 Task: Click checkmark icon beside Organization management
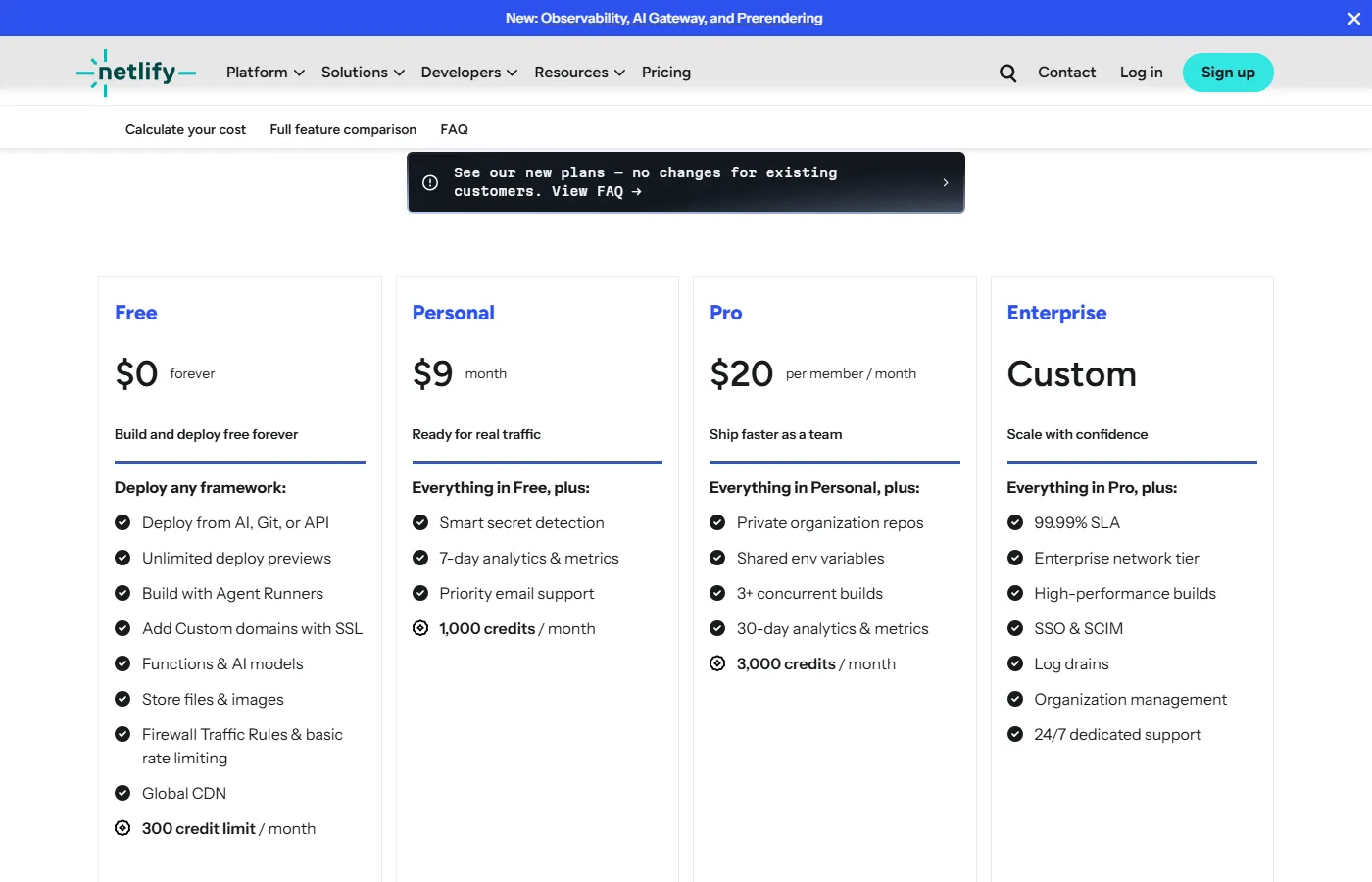click(x=1015, y=699)
